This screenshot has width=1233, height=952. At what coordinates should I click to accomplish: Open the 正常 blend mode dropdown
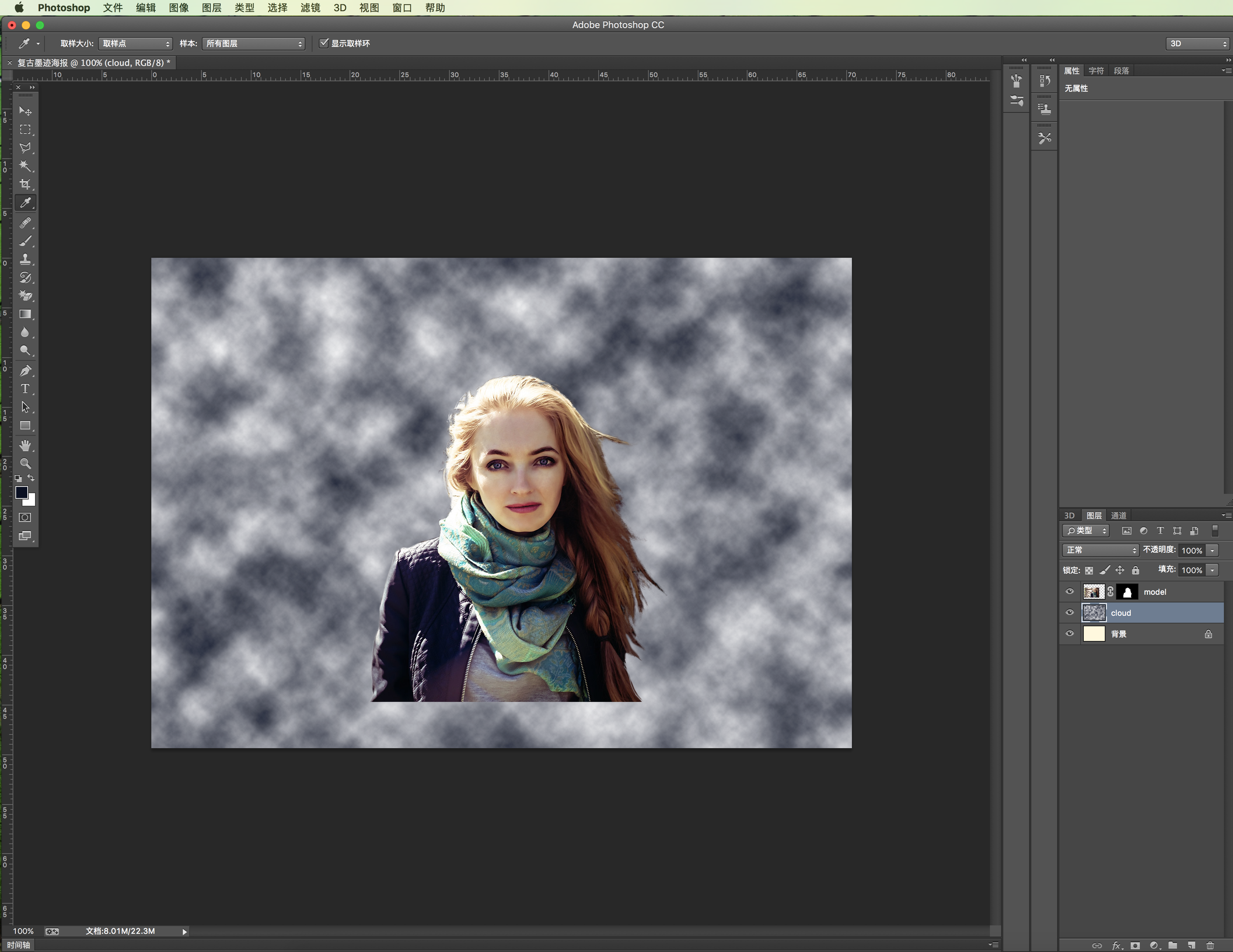click(1100, 550)
